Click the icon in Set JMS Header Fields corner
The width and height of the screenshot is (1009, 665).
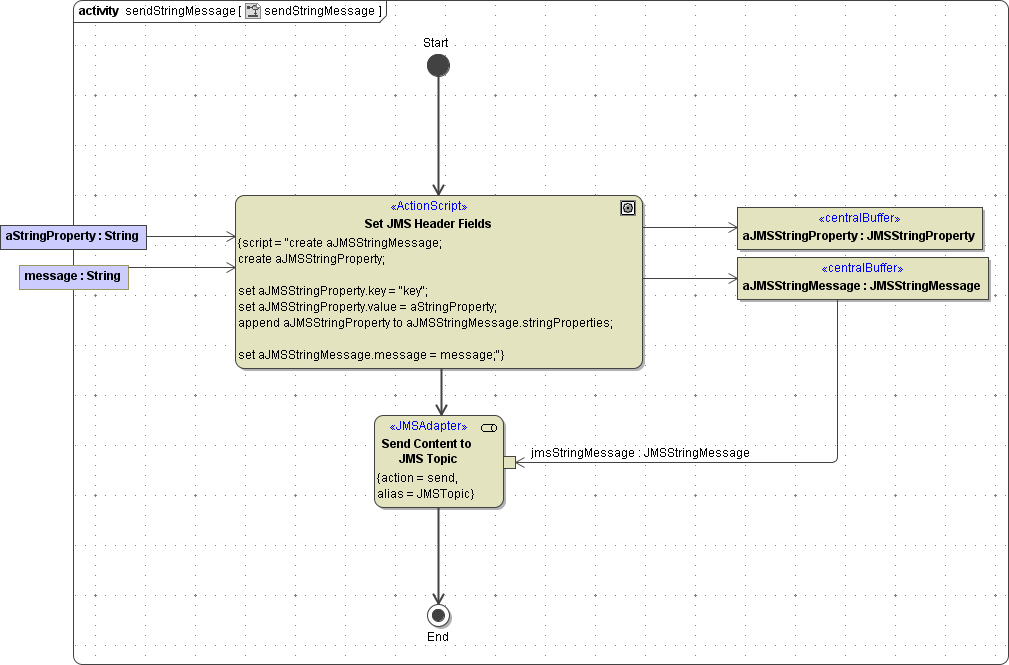pos(627,208)
